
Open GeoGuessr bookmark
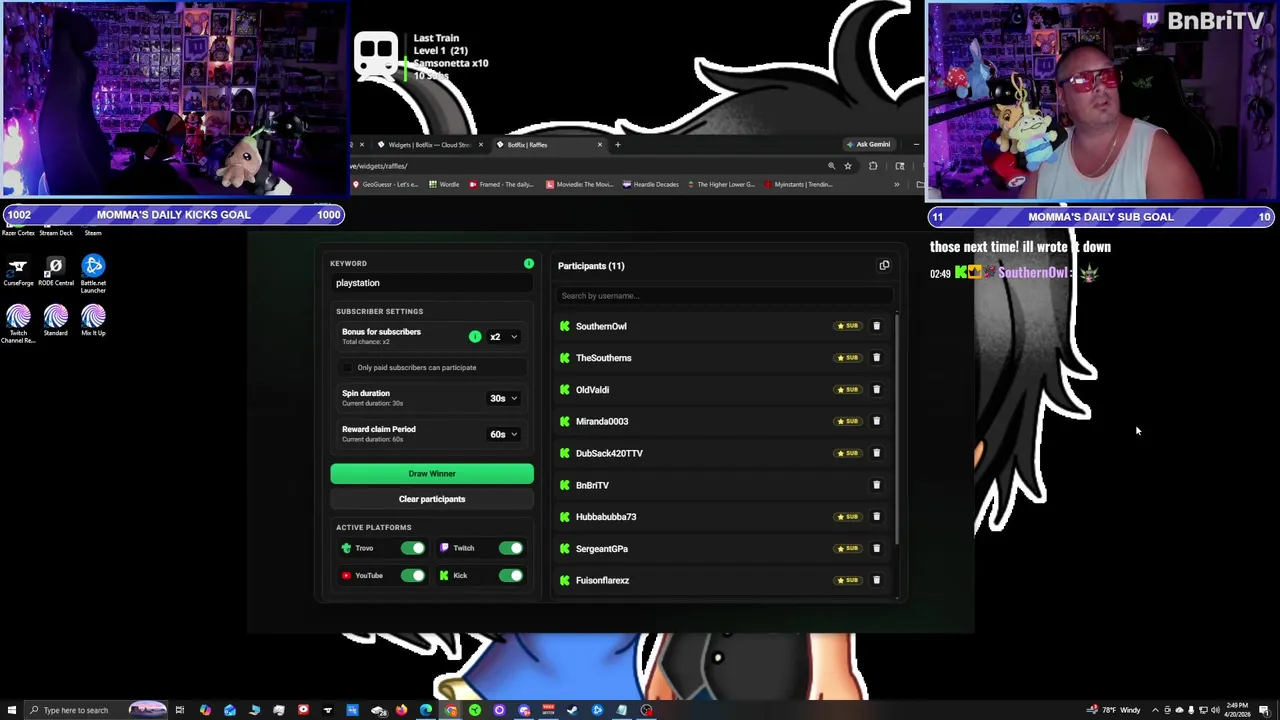tap(385, 184)
